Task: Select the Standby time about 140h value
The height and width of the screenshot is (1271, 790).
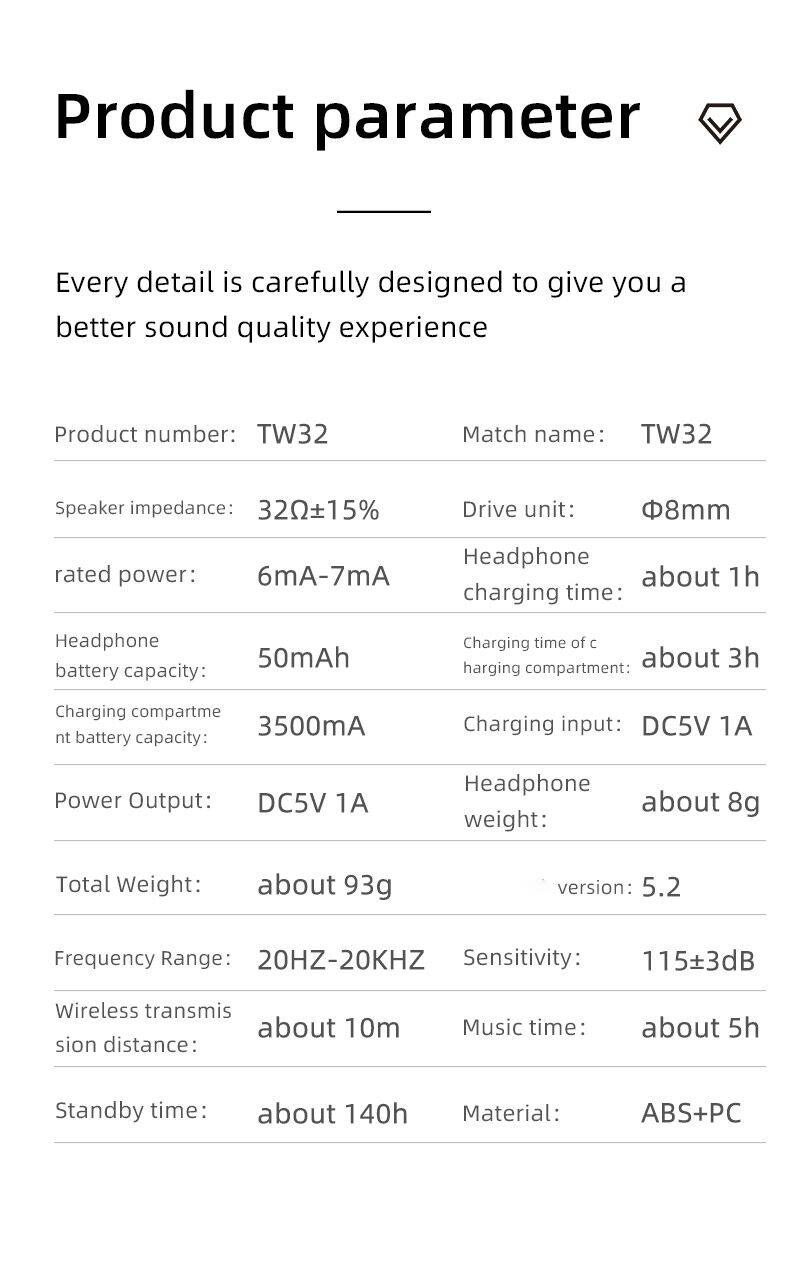Action: 332,1114
